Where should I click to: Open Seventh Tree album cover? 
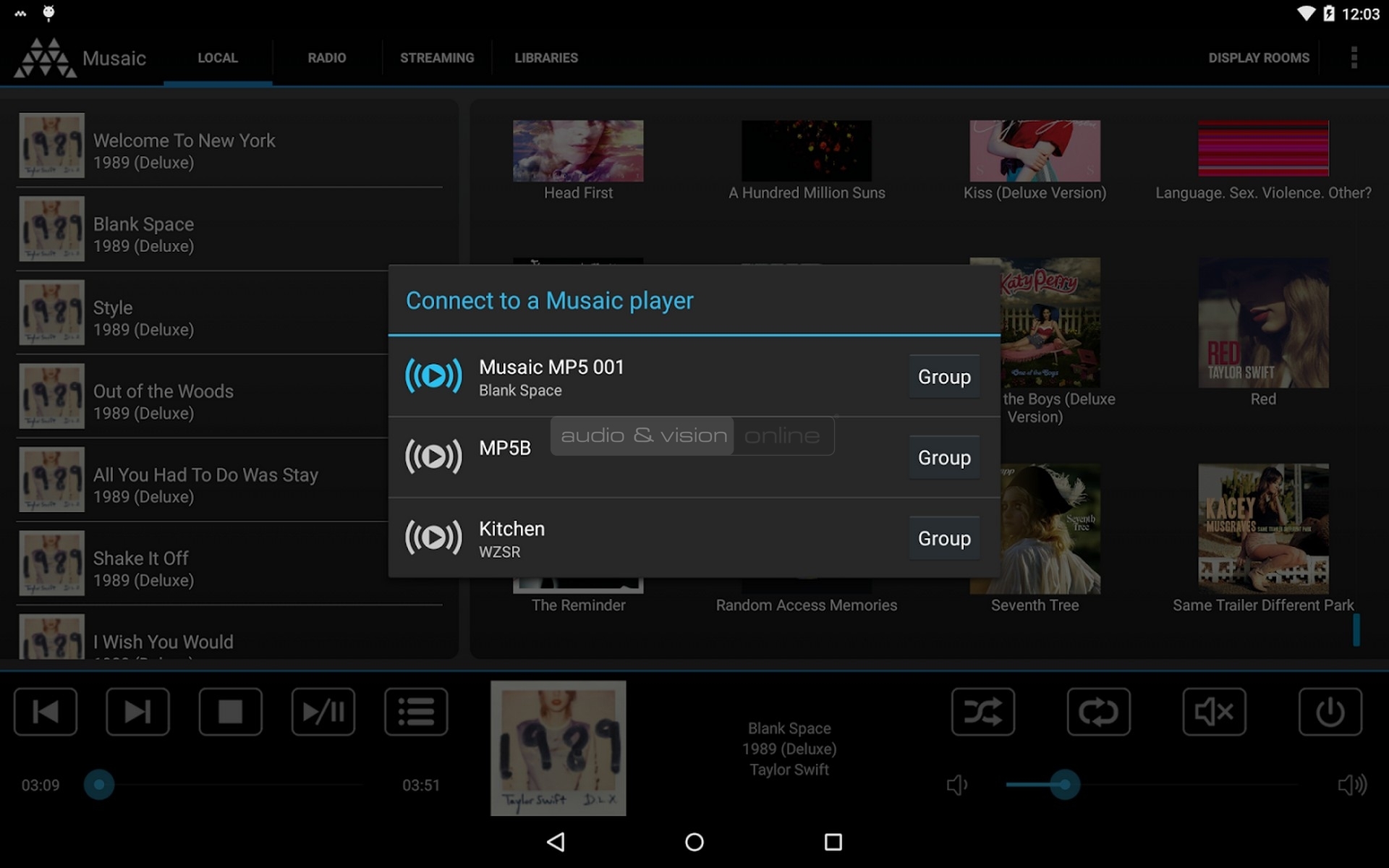(x=1051, y=529)
